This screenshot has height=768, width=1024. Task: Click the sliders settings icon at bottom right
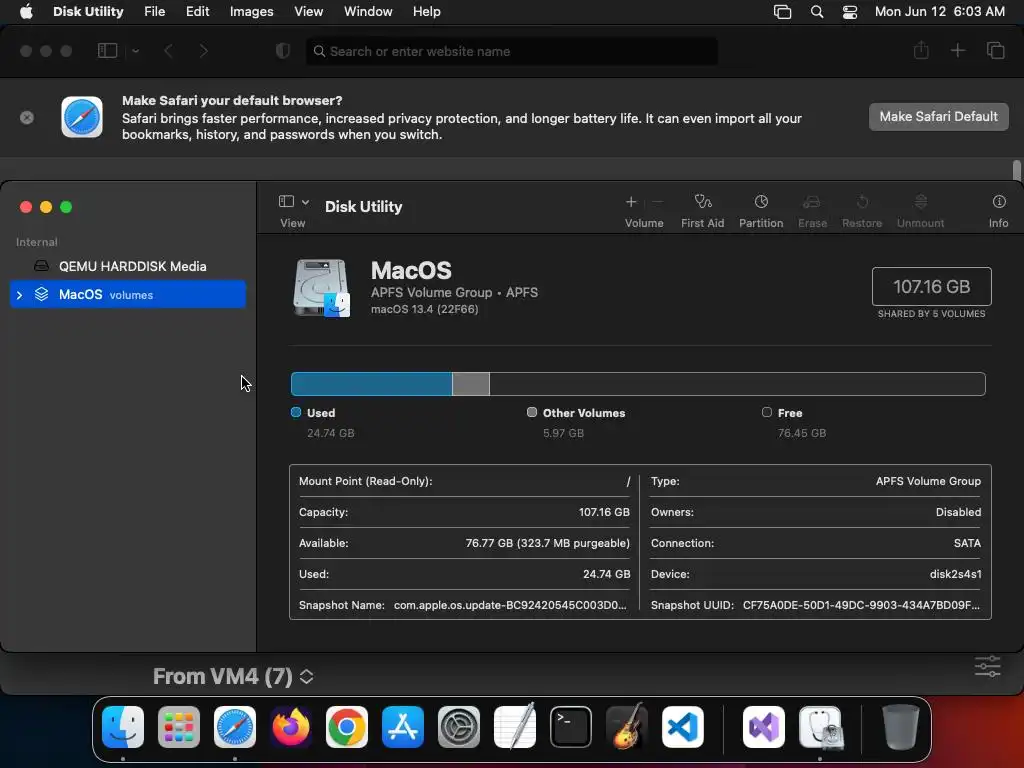(987, 667)
